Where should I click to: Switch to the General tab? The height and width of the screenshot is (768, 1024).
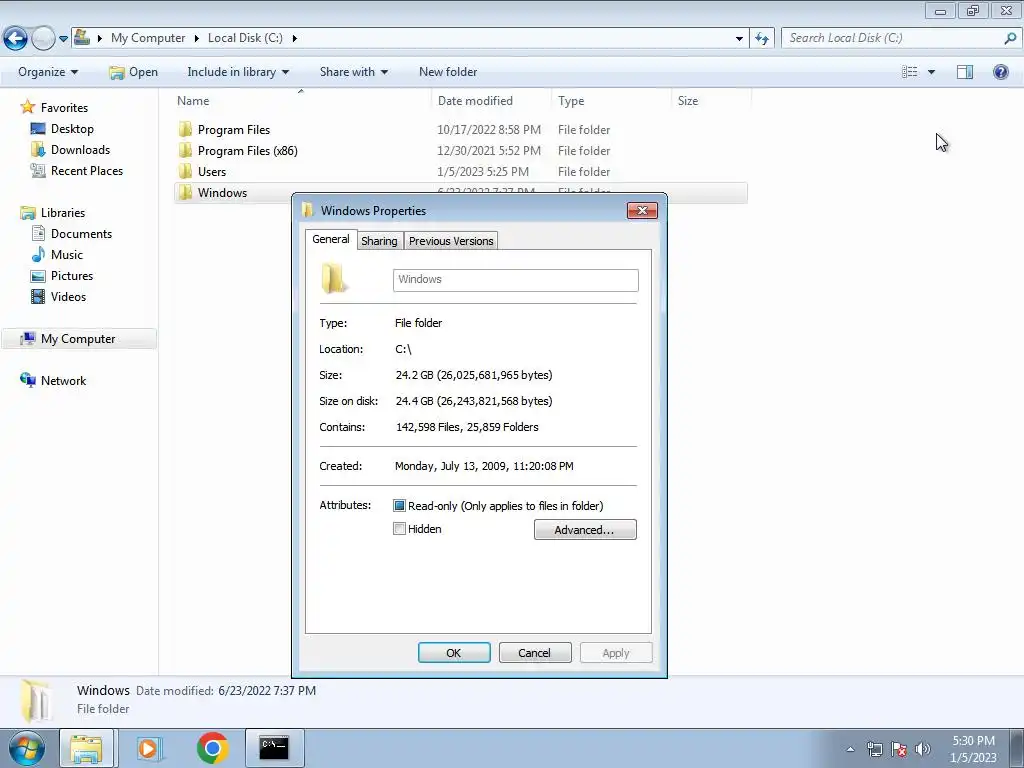330,239
